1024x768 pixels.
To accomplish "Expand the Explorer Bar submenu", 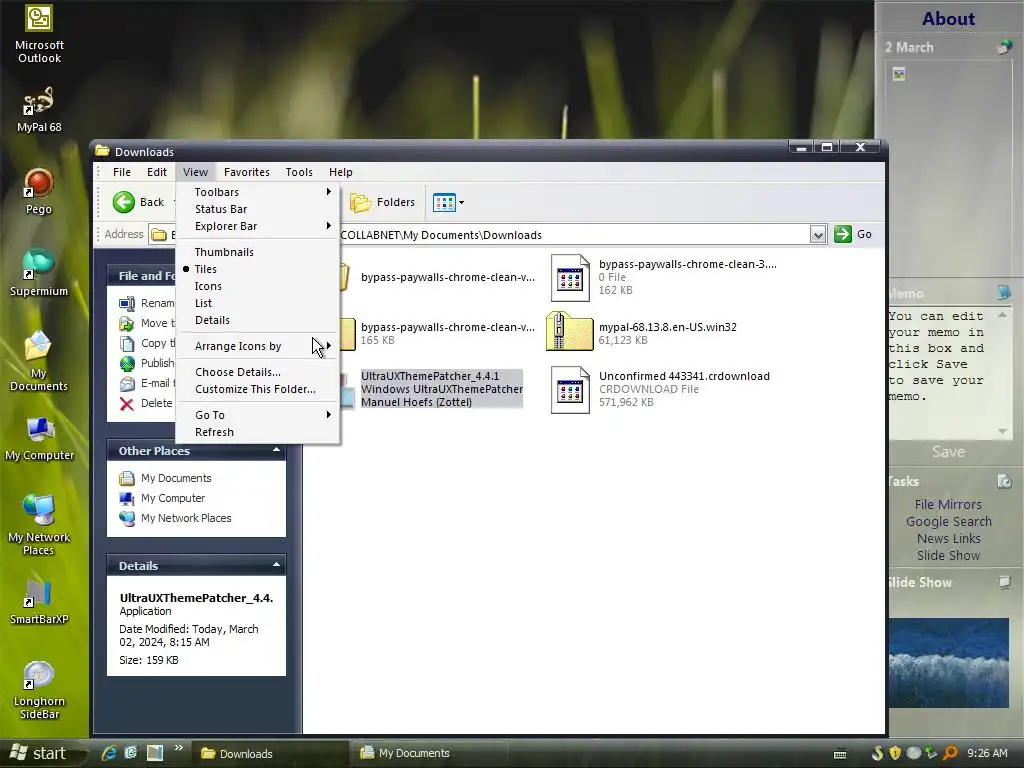I will click(257, 226).
